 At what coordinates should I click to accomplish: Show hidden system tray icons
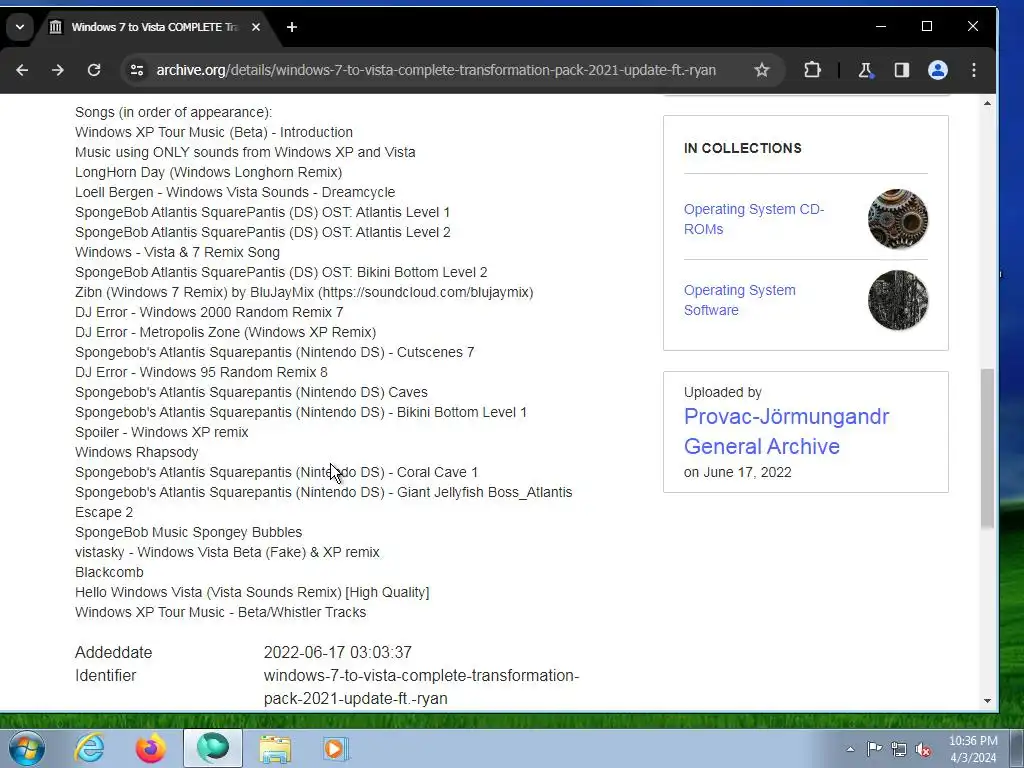850,749
